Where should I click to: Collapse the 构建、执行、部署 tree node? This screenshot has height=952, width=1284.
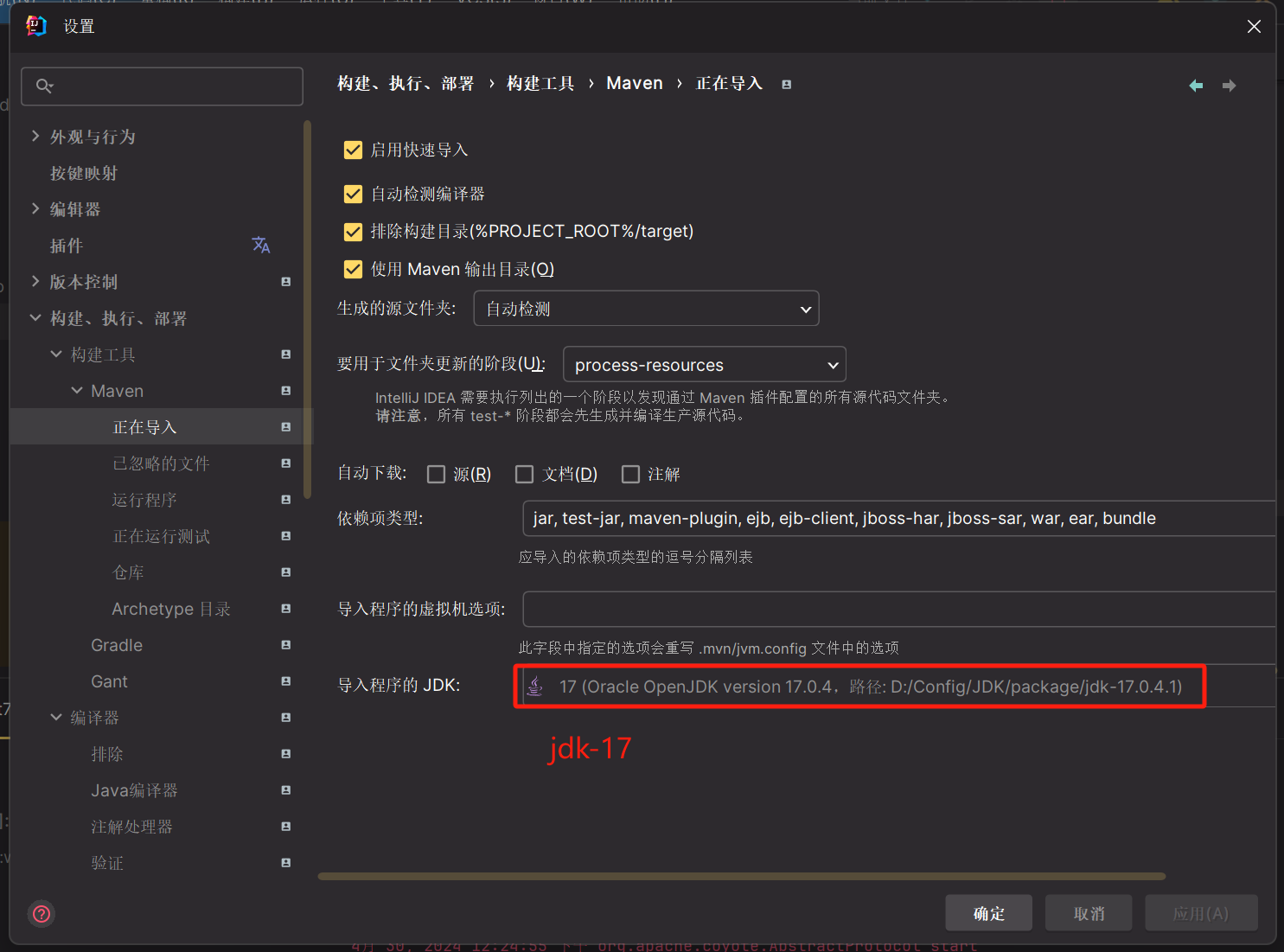coord(35,317)
